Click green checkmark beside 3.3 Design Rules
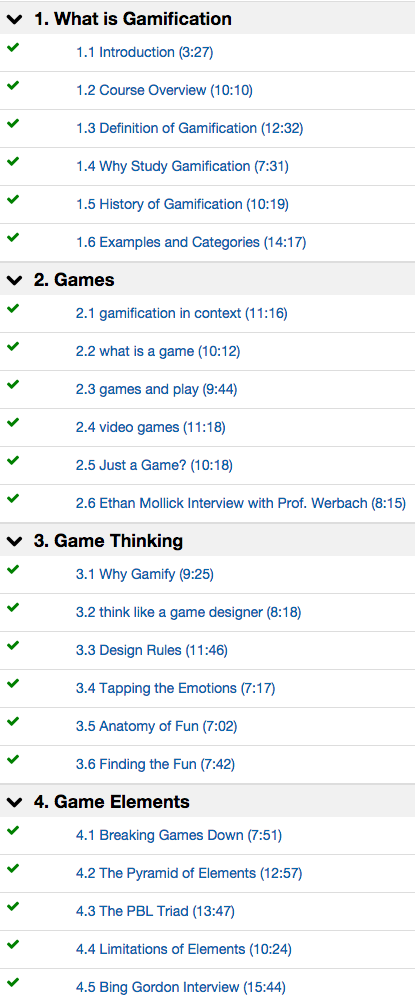This screenshot has height=1000, width=415. tap(13, 646)
